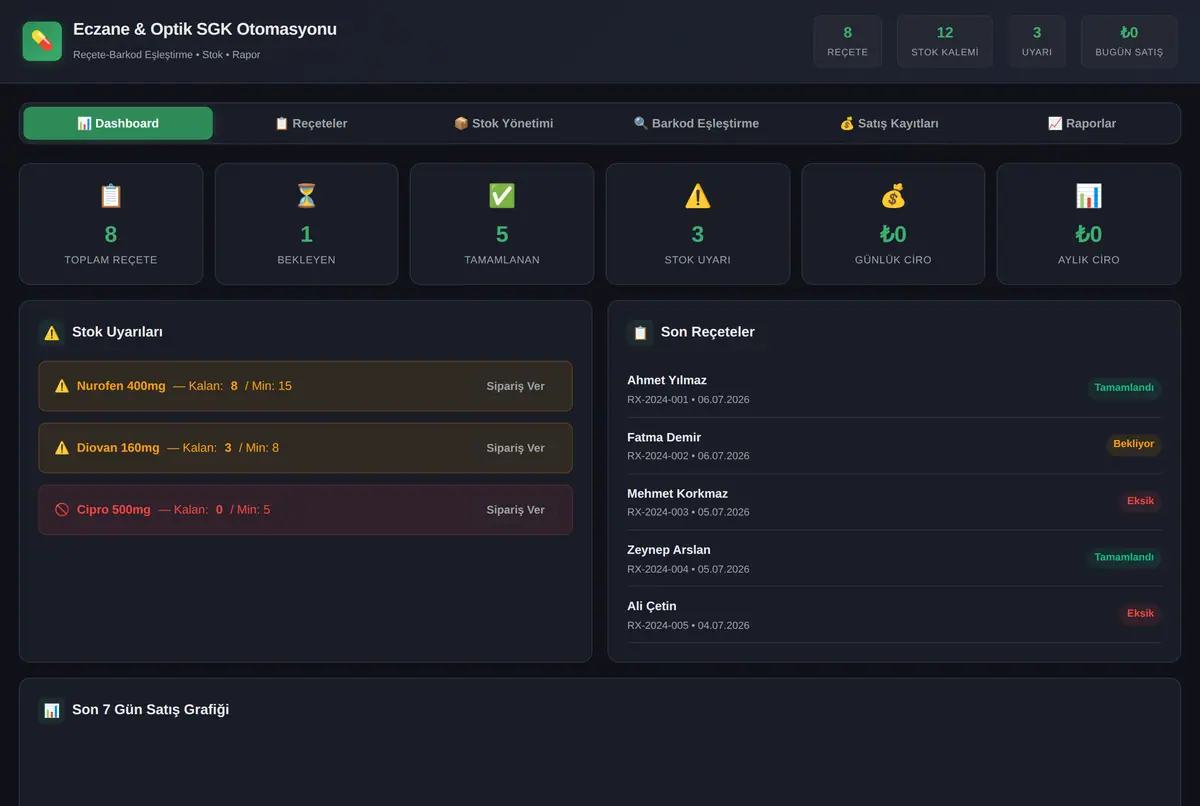Screen dimensions: 1200x806
Task: Open the Raporlar tab
Action: tap(1082, 123)
